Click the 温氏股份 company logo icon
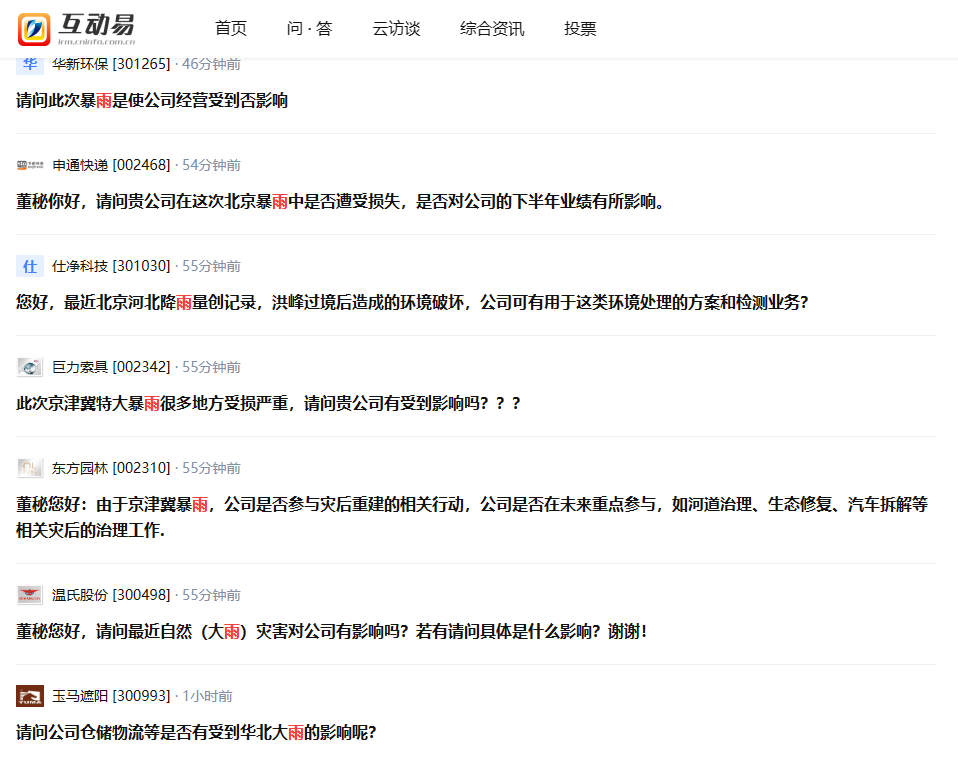The image size is (958, 760). 29,595
